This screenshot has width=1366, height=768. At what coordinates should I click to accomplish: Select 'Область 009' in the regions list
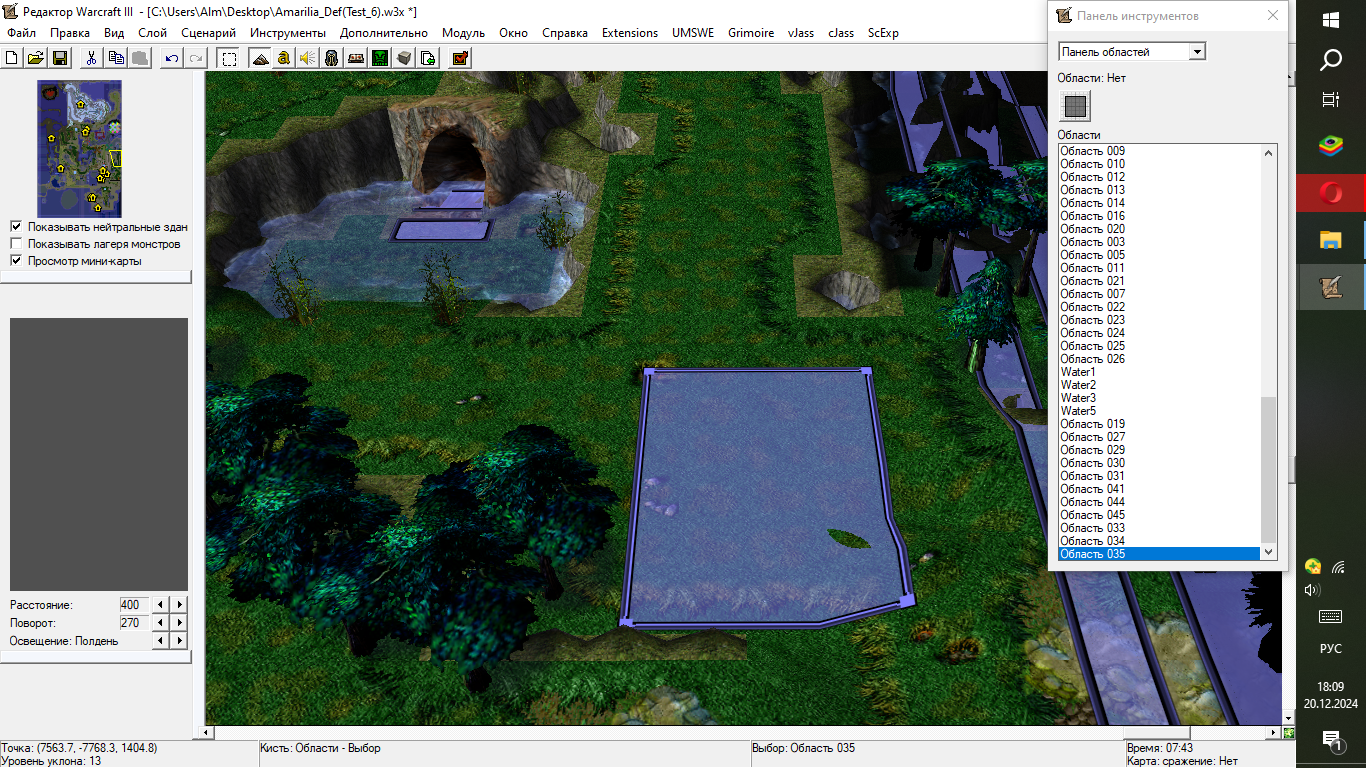coord(1159,151)
